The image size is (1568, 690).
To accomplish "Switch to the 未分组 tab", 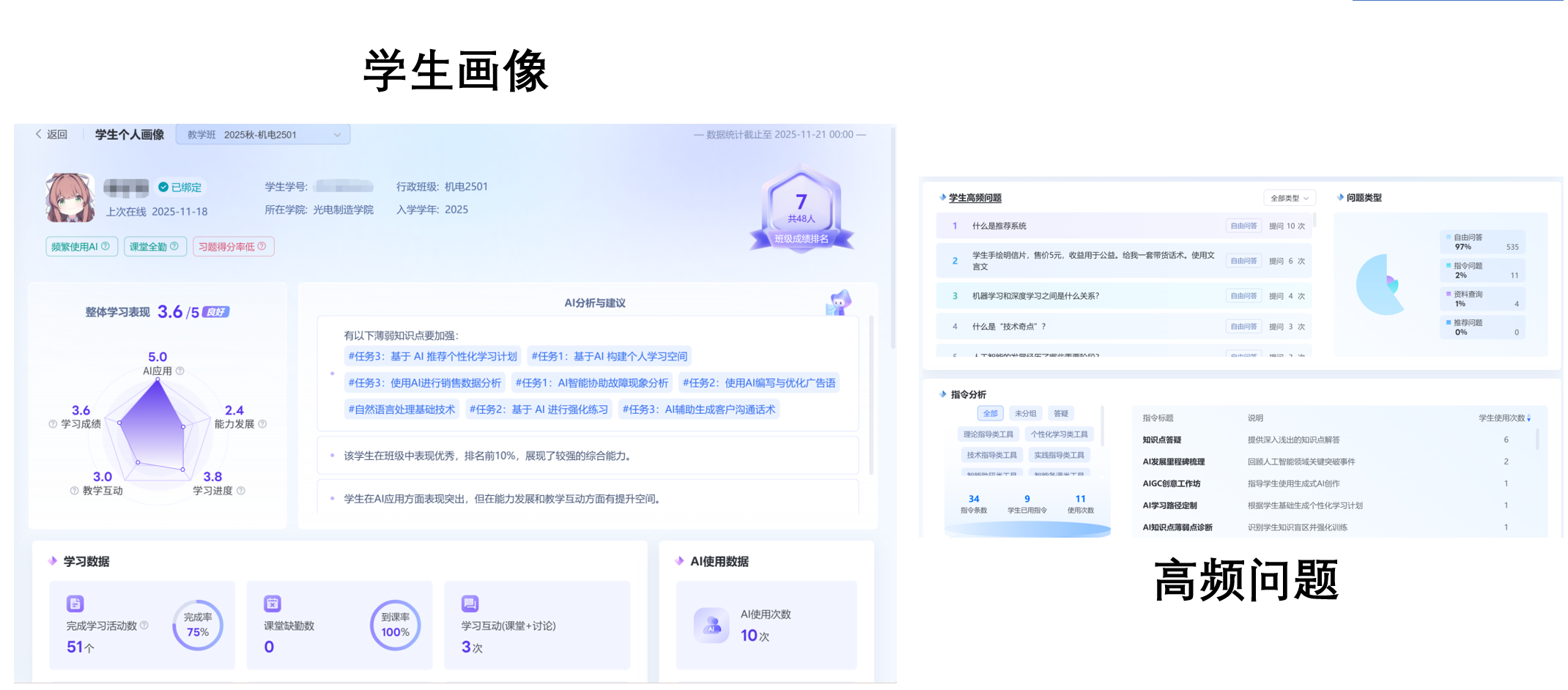I will (x=1025, y=413).
